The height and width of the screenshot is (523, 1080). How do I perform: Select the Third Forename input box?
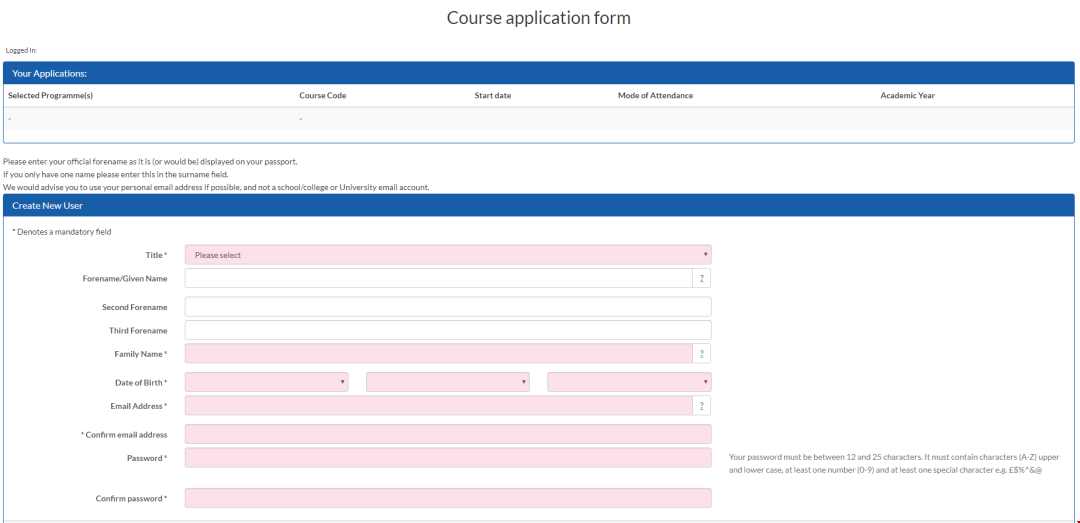coord(448,330)
